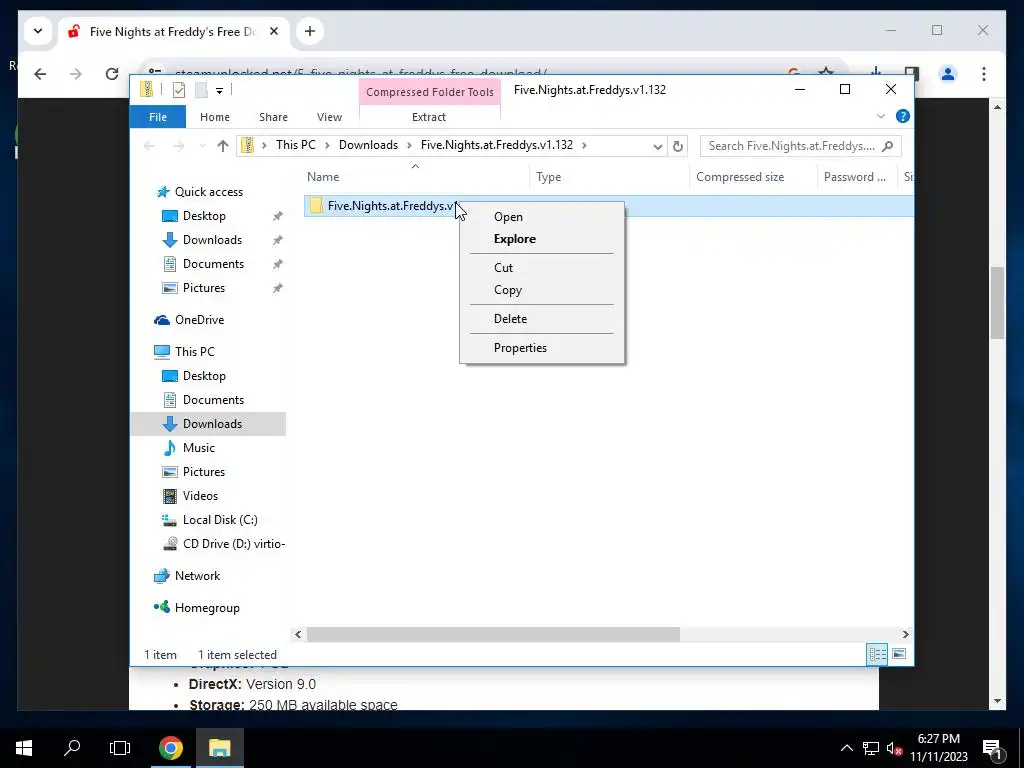Expand the ribbon with the chevron
Image resolution: width=1024 pixels, height=768 pixels.
tap(880, 116)
